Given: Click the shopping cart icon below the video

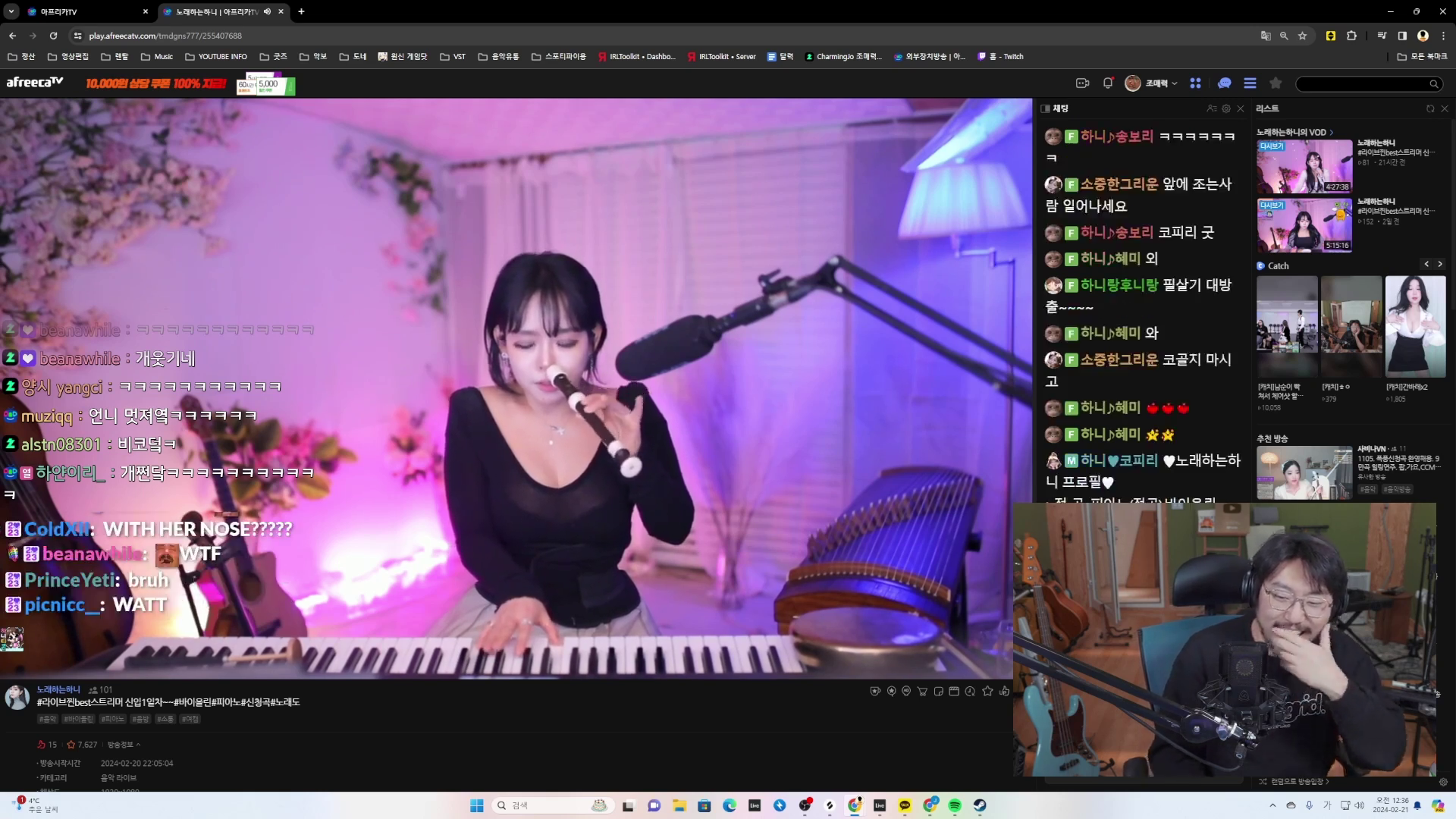Looking at the screenshot, I should coord(922,691).
